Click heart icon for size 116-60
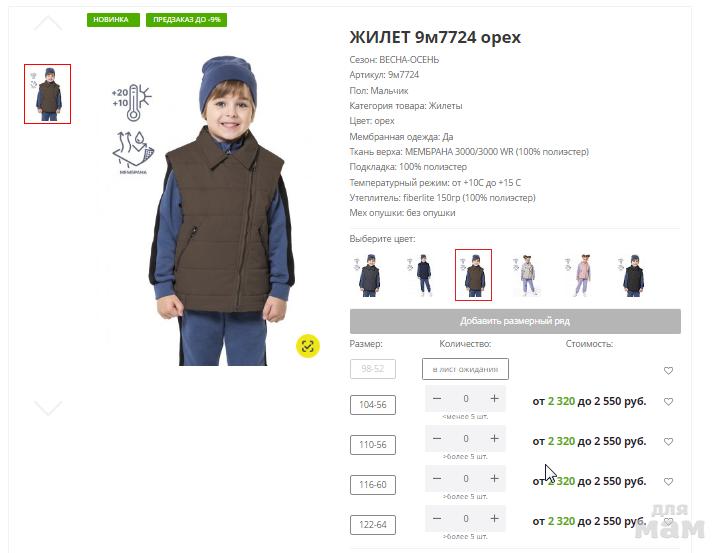The height and width of the screenshot is (553, 720). pos(668,481)
